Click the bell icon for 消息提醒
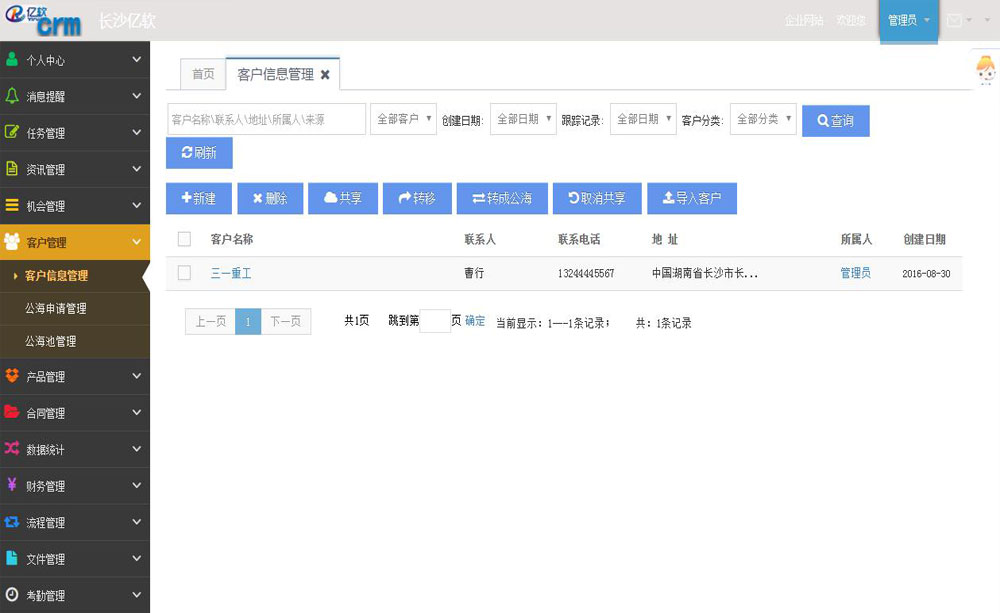This screenshot has width=1000, height=613. pyautogui.click(x=12, y=96)
